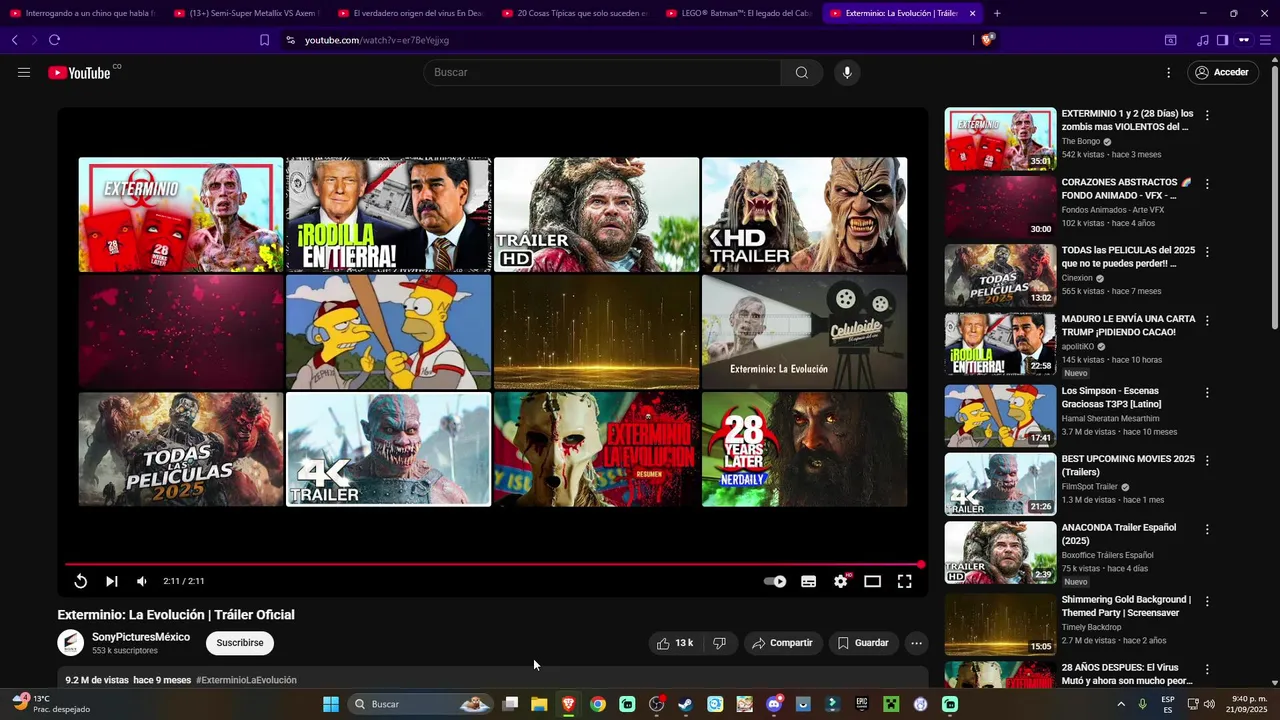Switch to tab 20 Cosas Típicas
1280x720 pixels.
tap(573, 13)
